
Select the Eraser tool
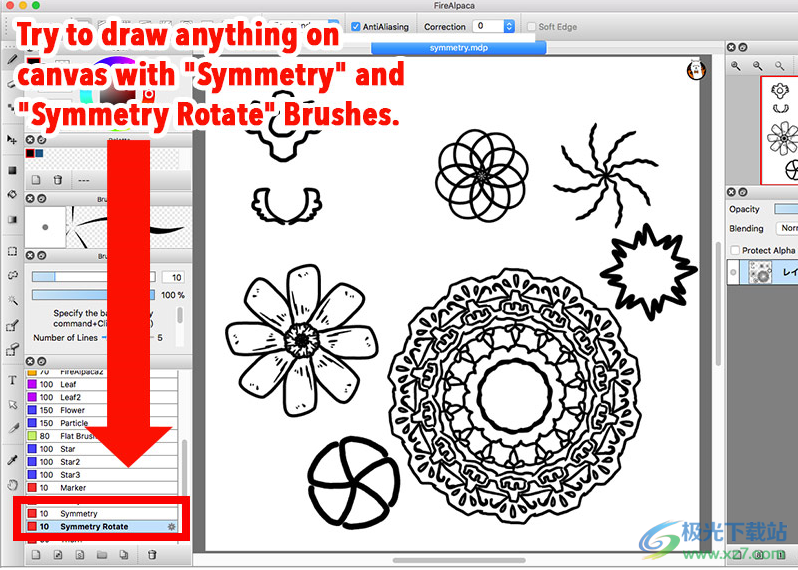point(12,83)
